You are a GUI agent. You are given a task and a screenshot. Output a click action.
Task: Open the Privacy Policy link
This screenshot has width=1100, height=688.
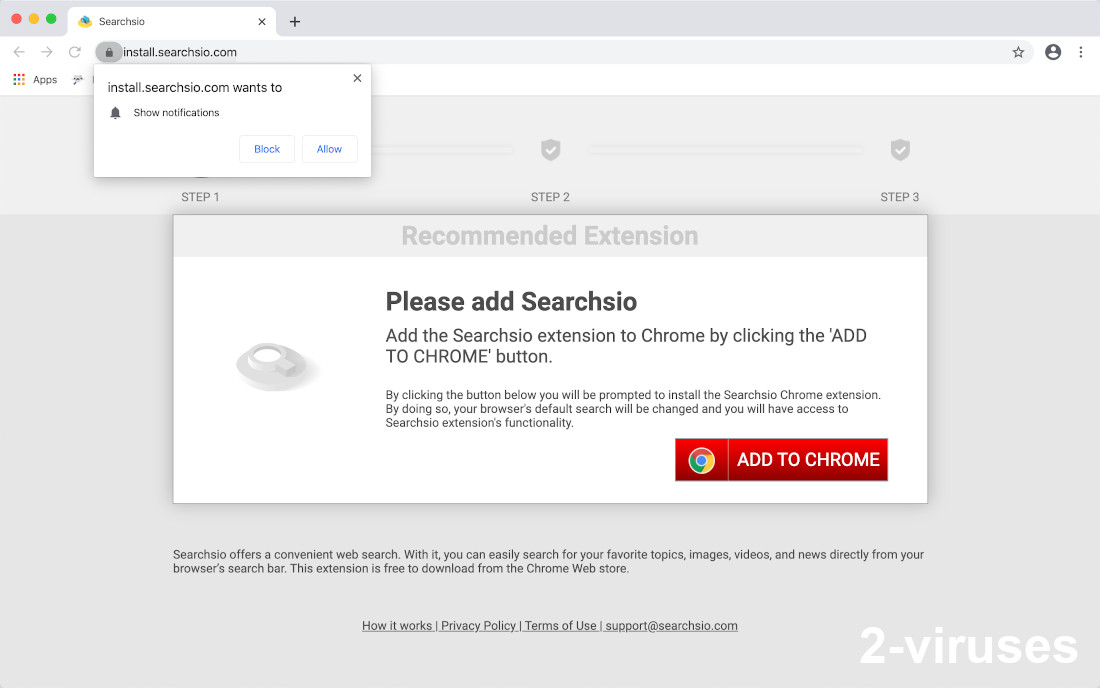point(478,625)
